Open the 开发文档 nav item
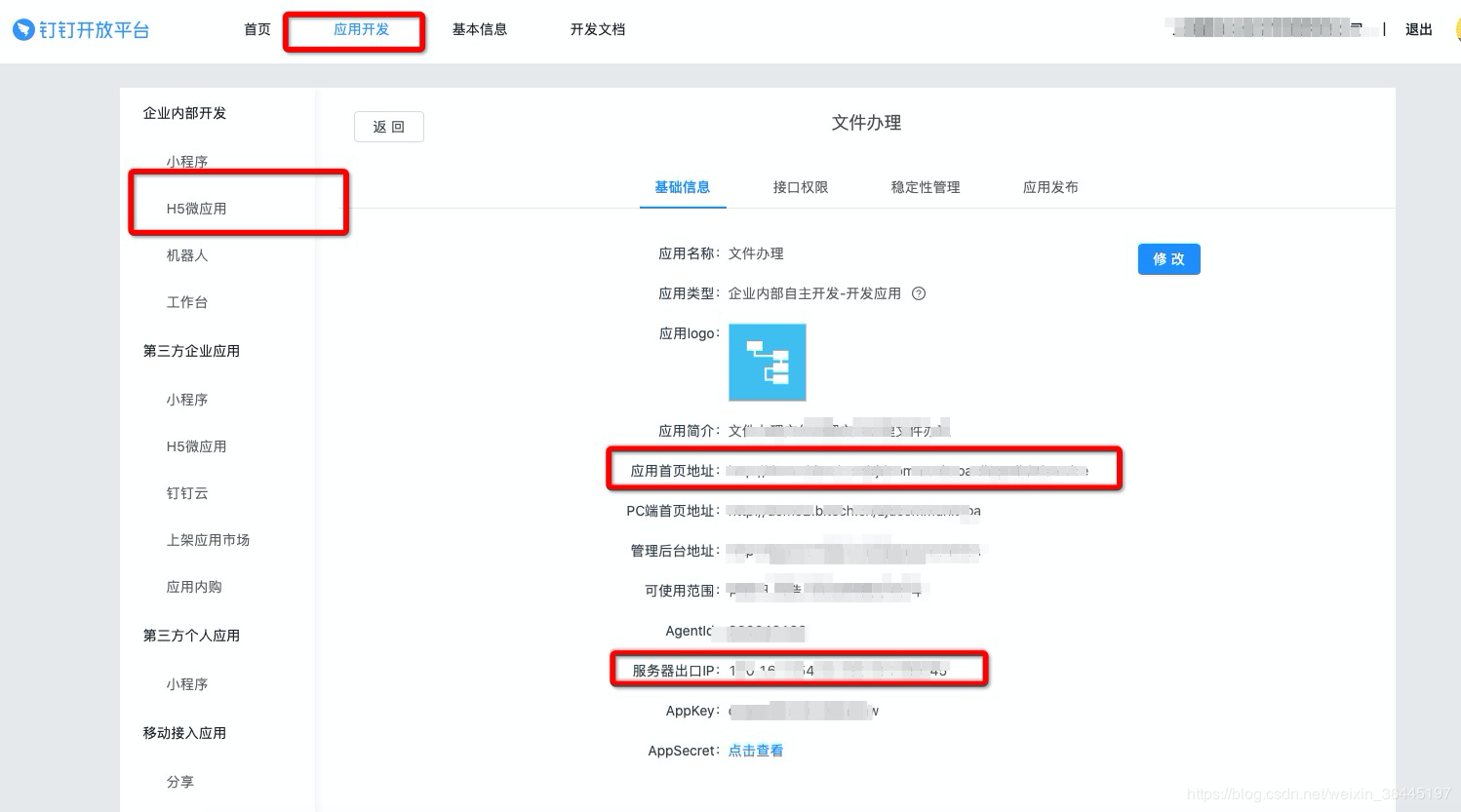Image resolution: width=1461 pixels, height=812 pixels. pos(598,29)
